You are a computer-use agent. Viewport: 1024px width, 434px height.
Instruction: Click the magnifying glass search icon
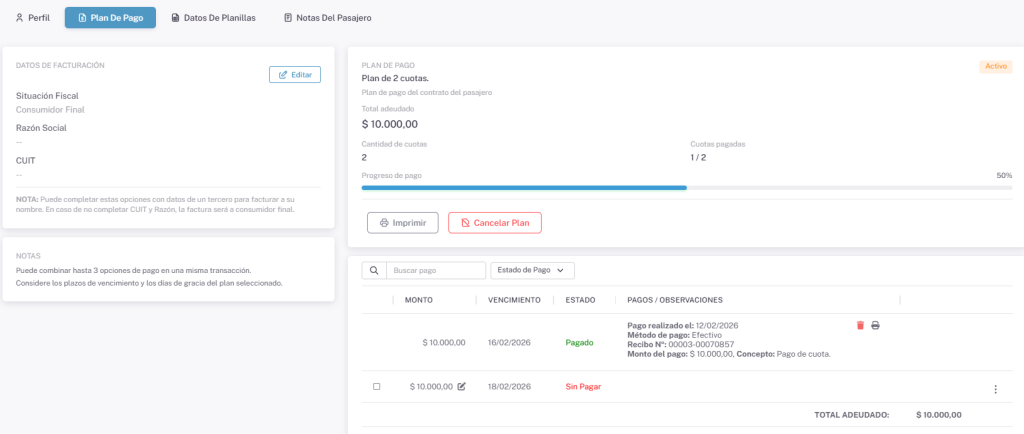[x=374, y=270]
